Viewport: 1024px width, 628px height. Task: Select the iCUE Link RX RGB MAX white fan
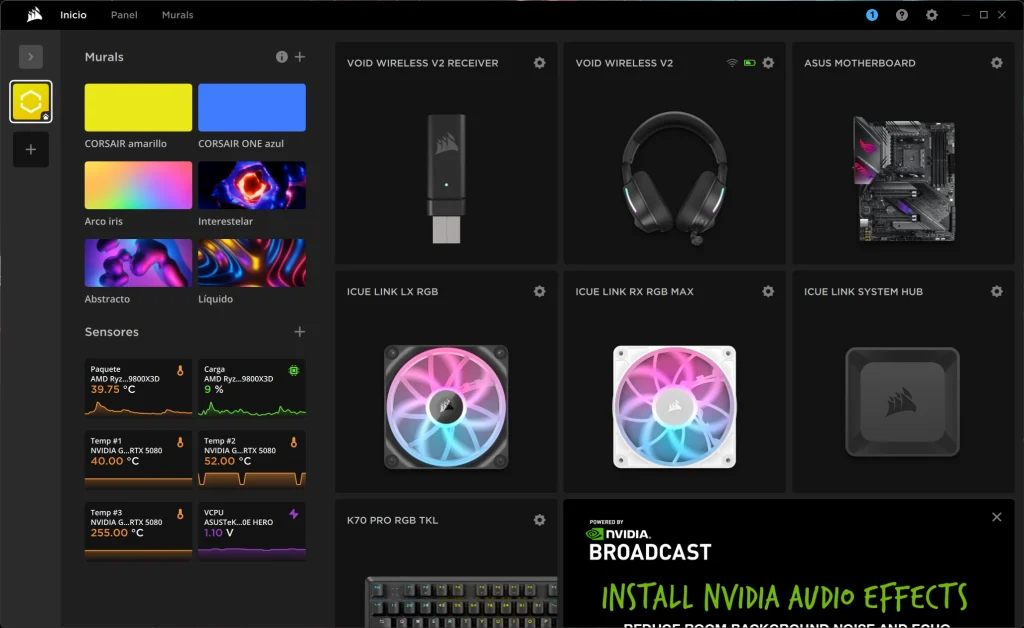675,407
